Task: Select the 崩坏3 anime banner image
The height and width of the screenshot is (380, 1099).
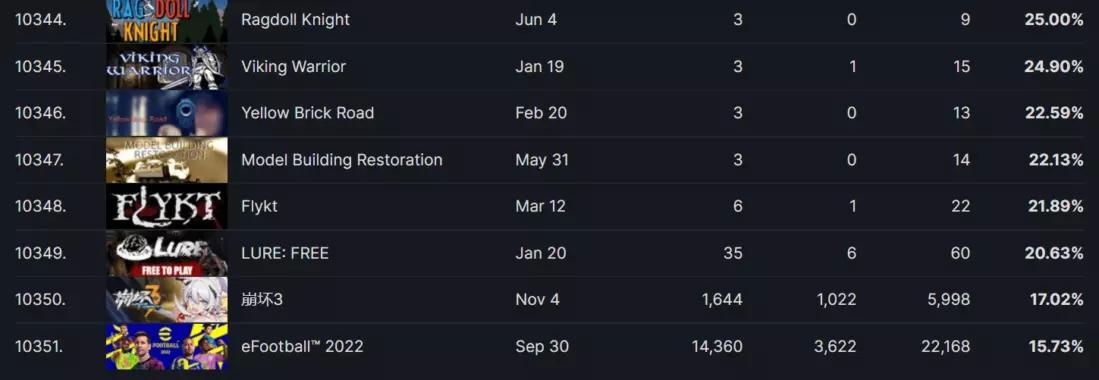Action: (x=167, y=299)
